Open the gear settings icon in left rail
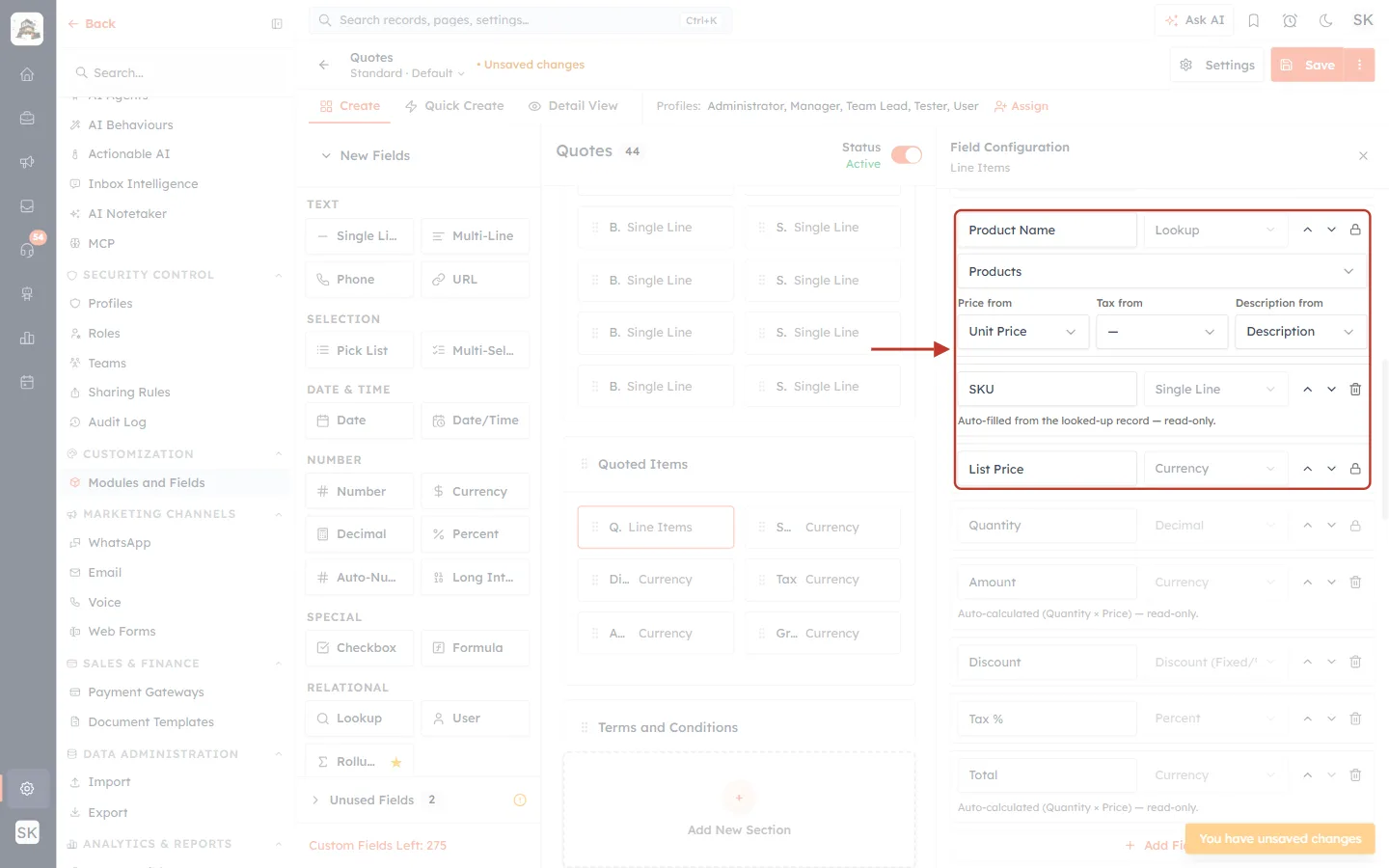1389x868 pixels. click(x=27, y=789)
